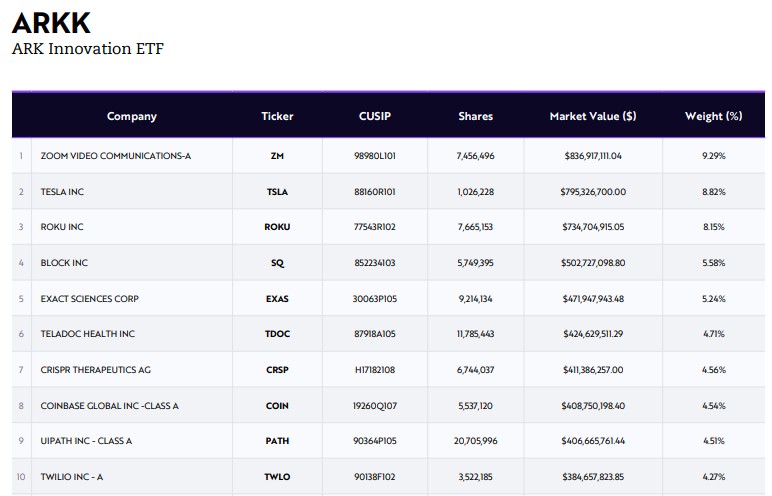The width and height of the screenshot is (772, 496).
Task: Select Exact Sciences Corp CUSIP 30063P105
Action: point(375,299)
